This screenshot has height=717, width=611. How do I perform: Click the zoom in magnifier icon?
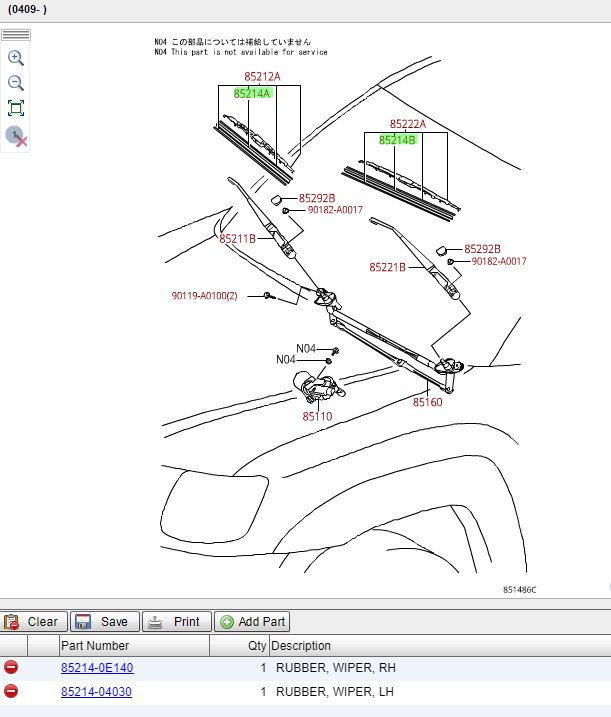click(16, 58)
